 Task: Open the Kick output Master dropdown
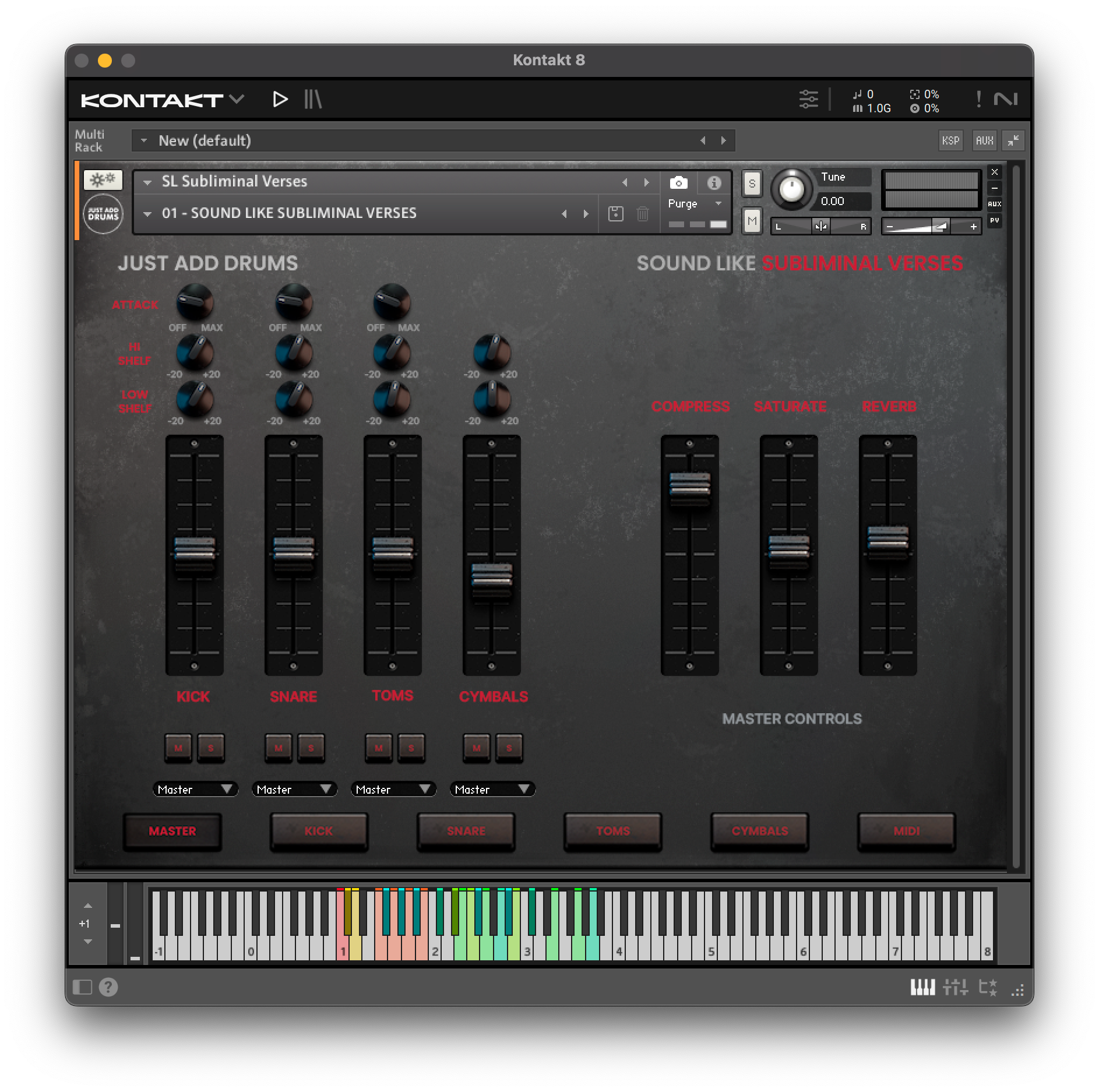pos(195,789)
